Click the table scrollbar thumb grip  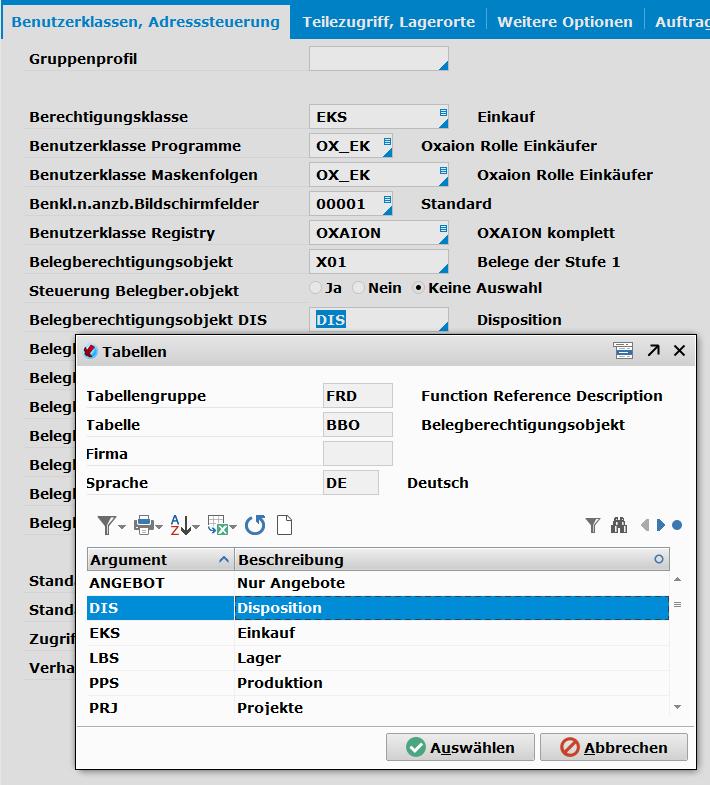coord(677,605)
